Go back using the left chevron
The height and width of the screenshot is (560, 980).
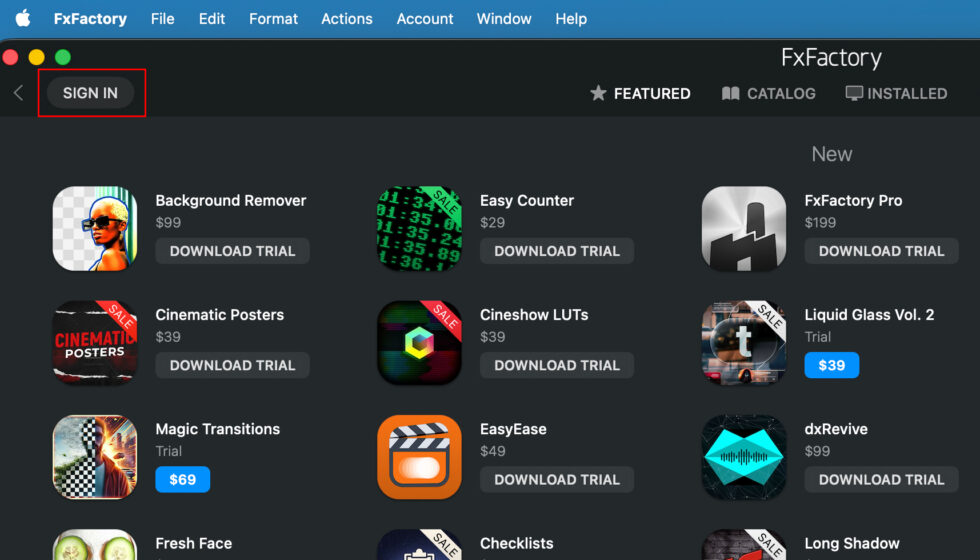click(x=18, y=93)
